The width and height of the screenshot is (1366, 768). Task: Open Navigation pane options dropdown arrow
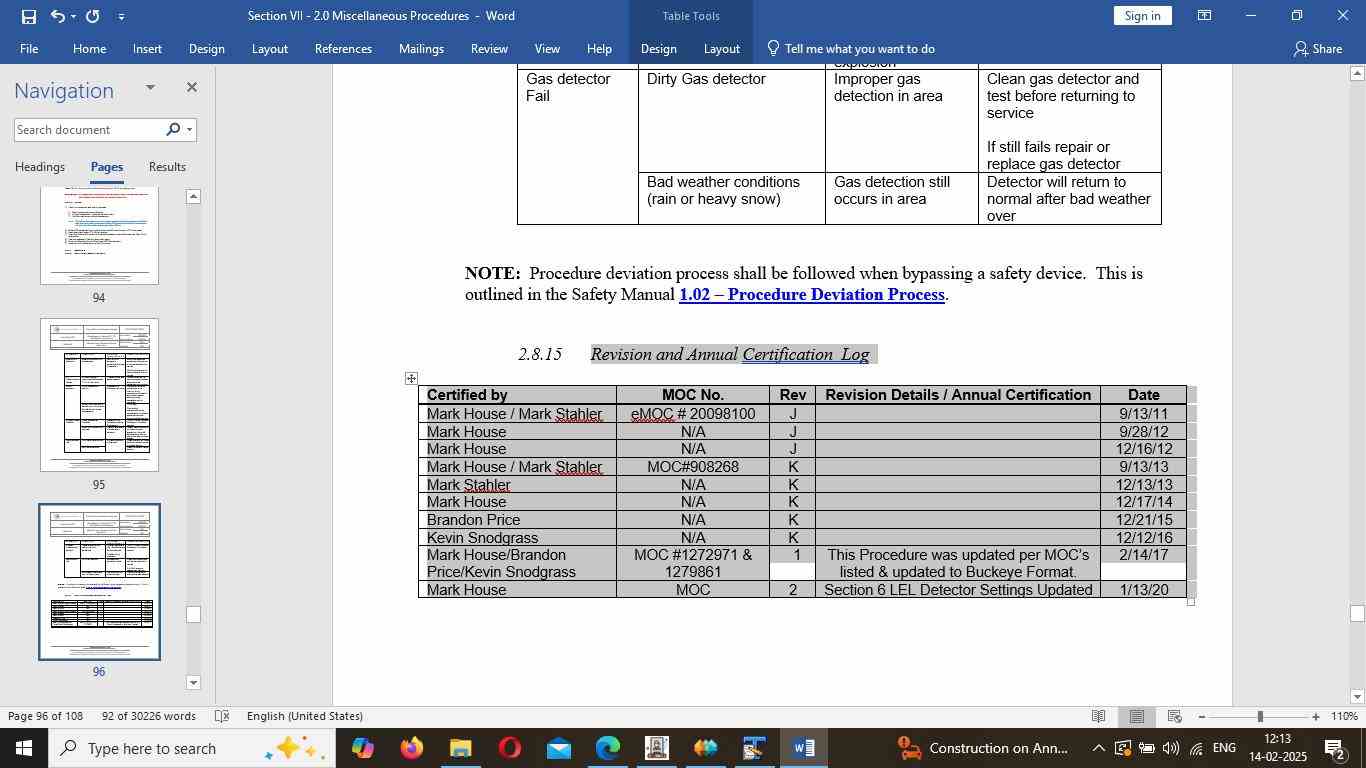(x=150, y=88)
